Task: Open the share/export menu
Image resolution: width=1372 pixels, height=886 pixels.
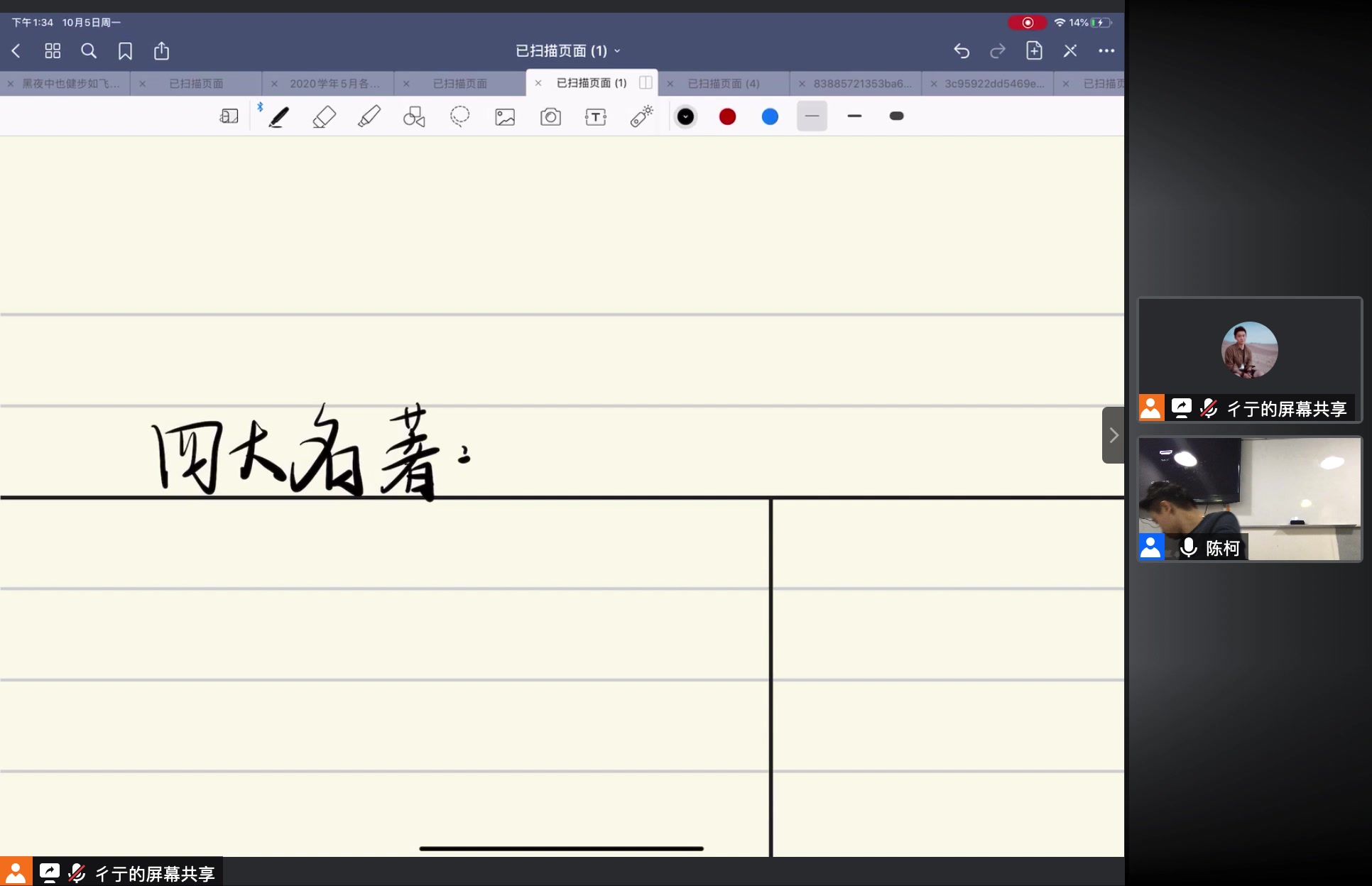Action: click(162, 50)
